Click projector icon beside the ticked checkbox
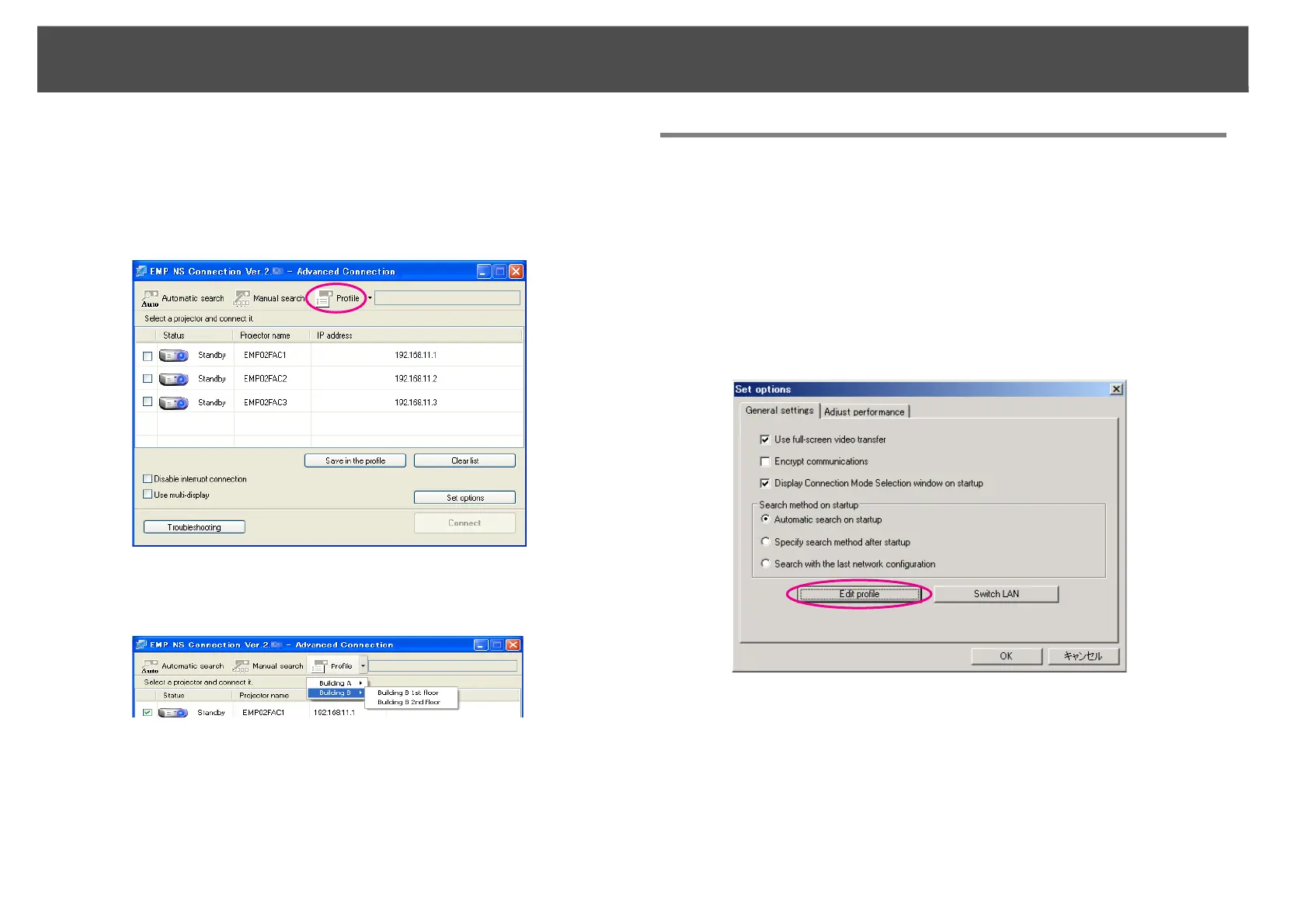This screenshot has width=1308, height=924. tap(173, 713)
